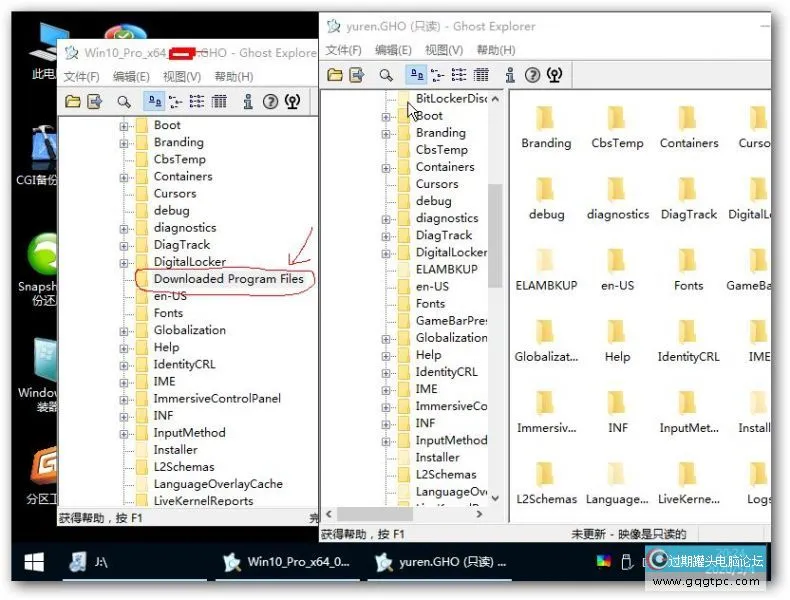The image size is (790, 600).
Task: Click the last Win10_Pro_x64 toolbar icon, right of help
Action: coord(292,102)
